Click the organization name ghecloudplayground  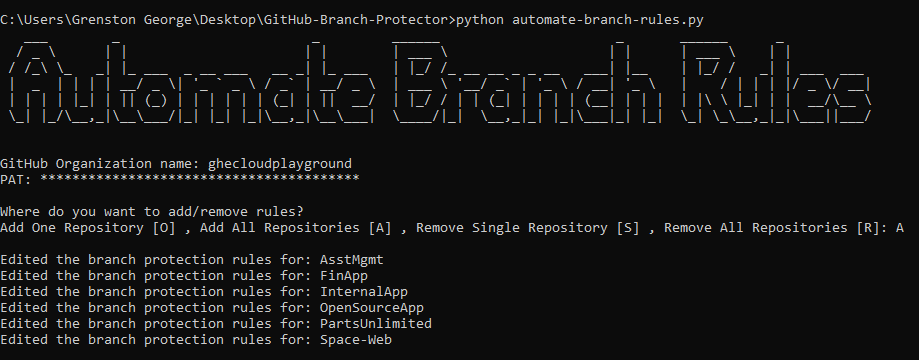(x=280, y=164)
